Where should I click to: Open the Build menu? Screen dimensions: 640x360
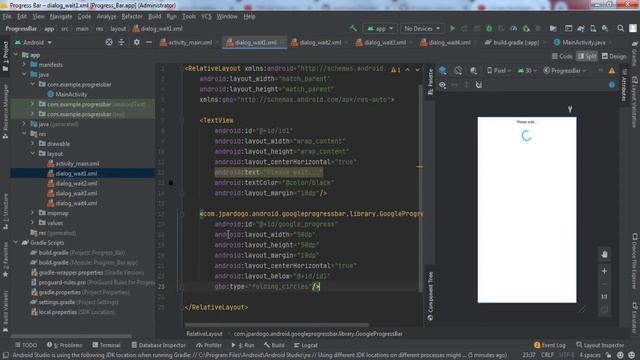[x=154, y=17]
